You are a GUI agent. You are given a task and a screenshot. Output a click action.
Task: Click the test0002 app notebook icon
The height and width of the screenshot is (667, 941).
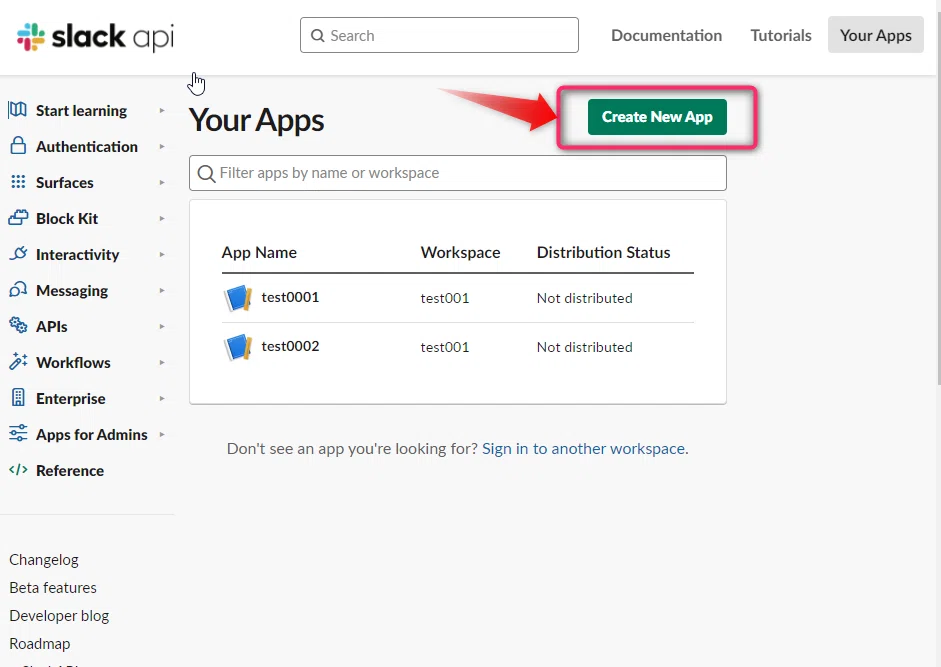pyautogui.click(x=238, y=347)
